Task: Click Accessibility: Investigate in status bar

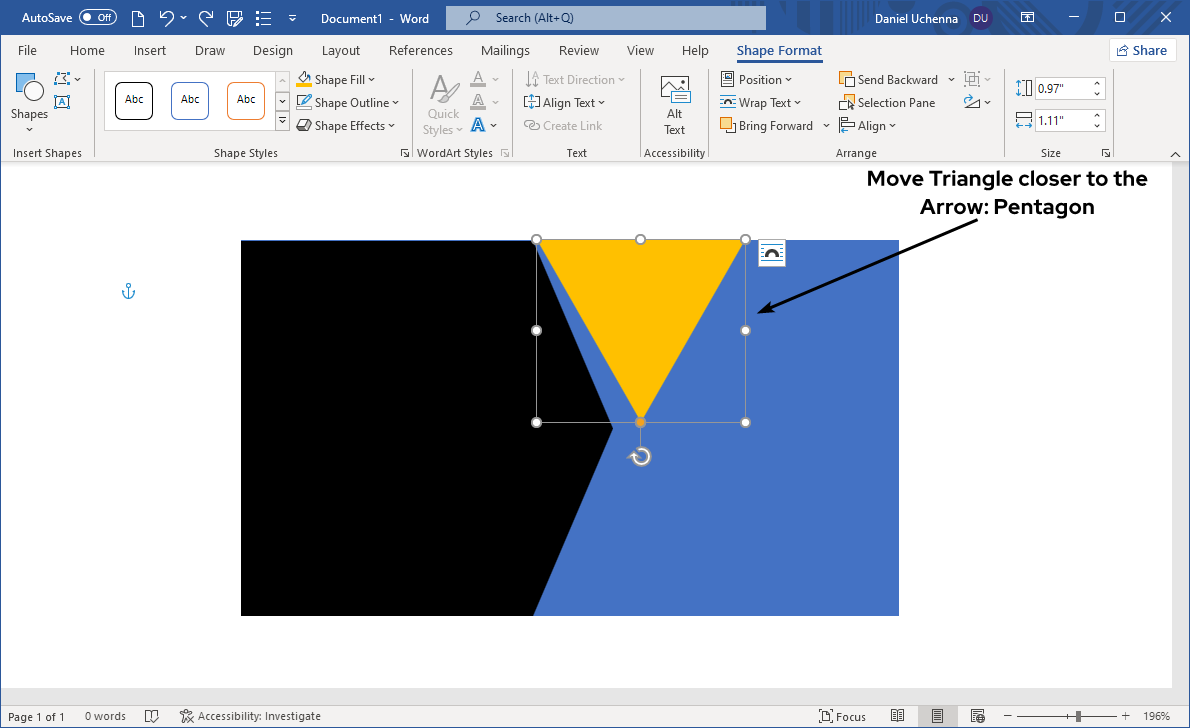Action: pyautogui.click(x=250, y=716)
